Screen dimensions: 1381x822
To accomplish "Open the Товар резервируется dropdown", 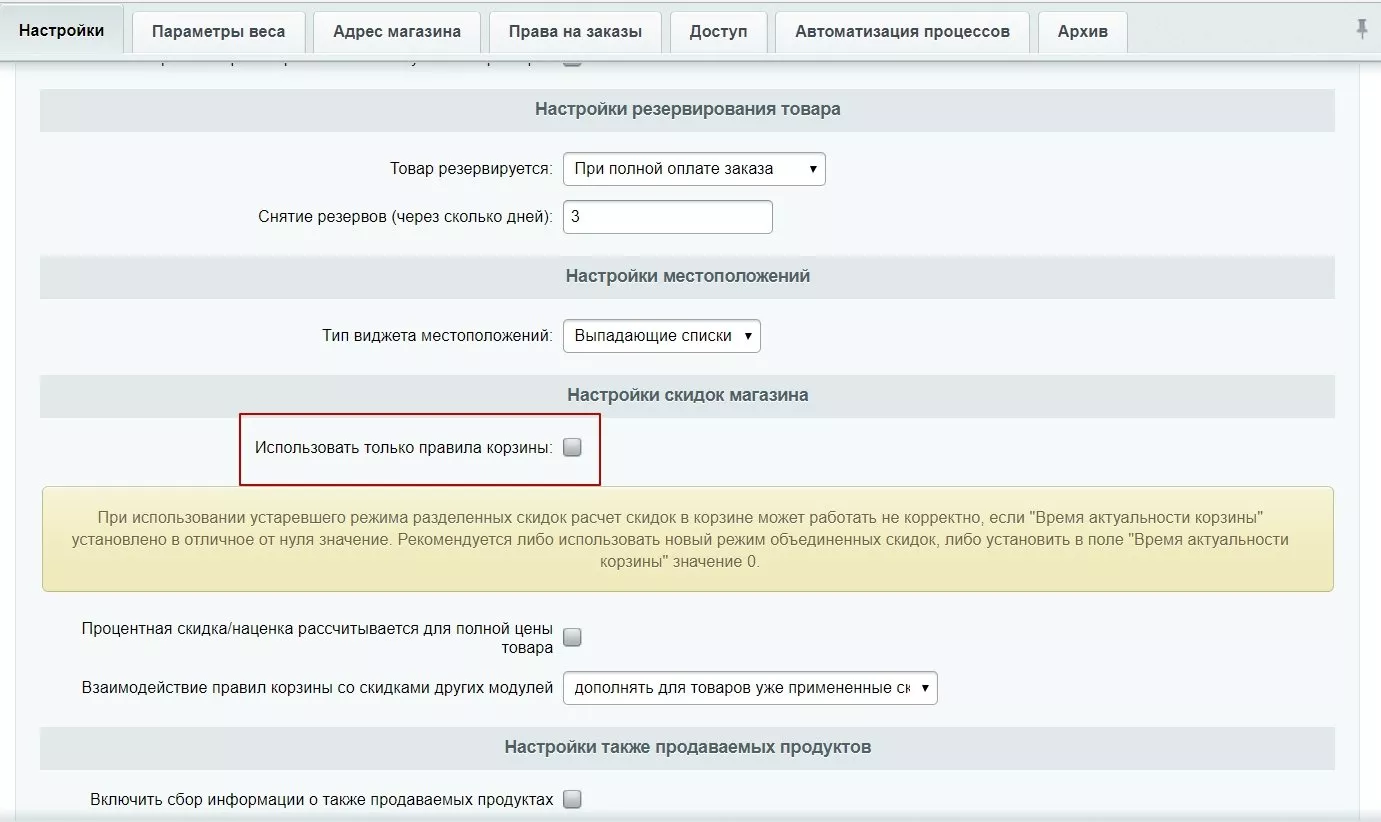I will 694,169.
